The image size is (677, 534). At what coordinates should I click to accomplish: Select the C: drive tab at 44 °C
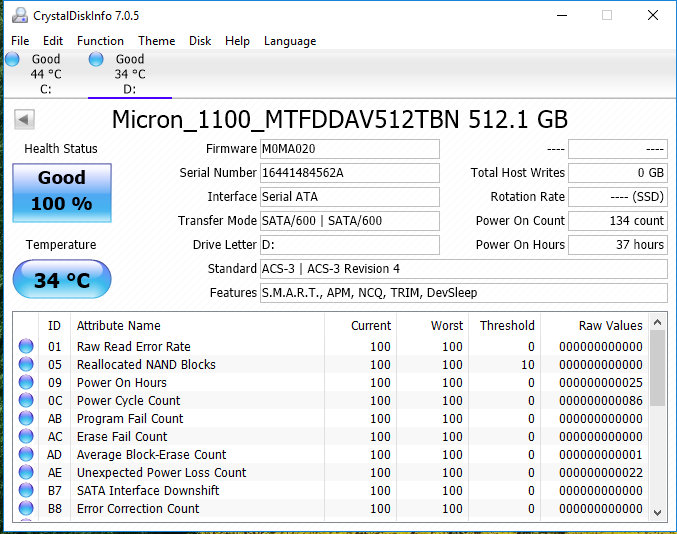(45, 74)
